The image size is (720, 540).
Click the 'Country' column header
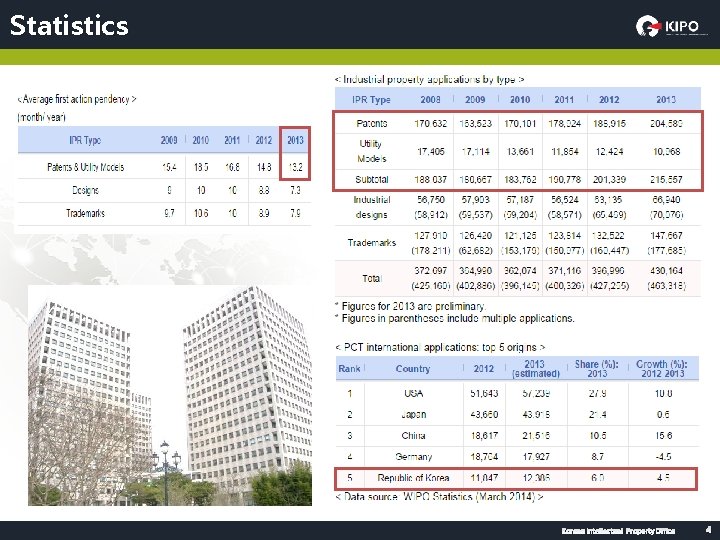click(x=413, y=369)
